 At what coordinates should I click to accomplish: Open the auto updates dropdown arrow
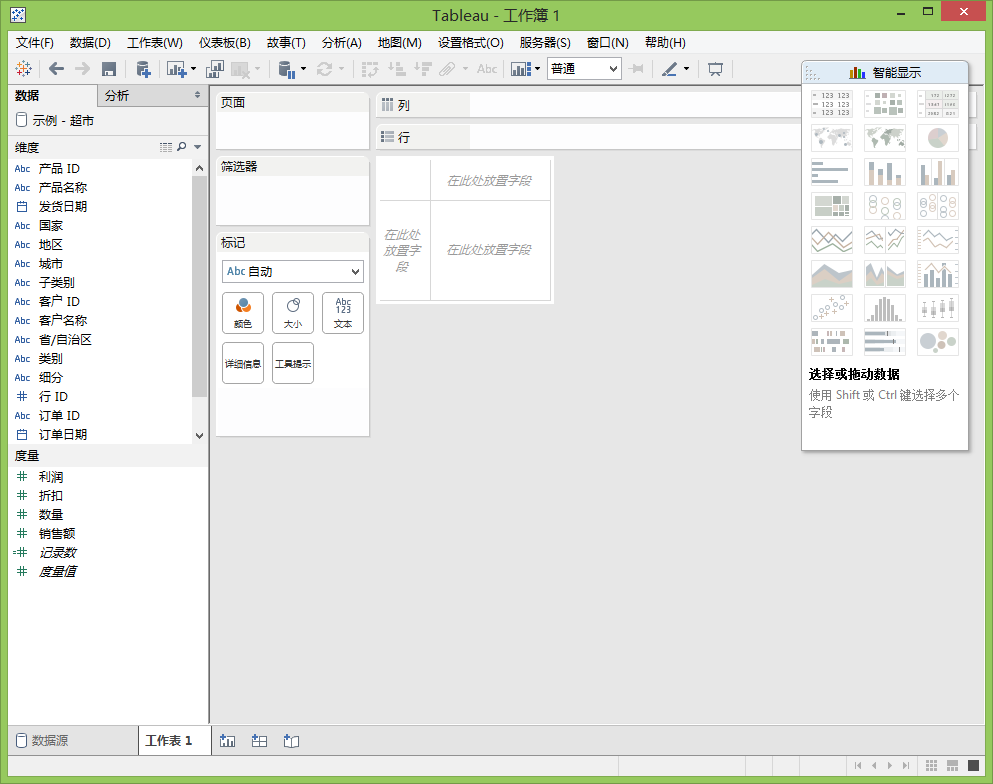tap(303, 68)
